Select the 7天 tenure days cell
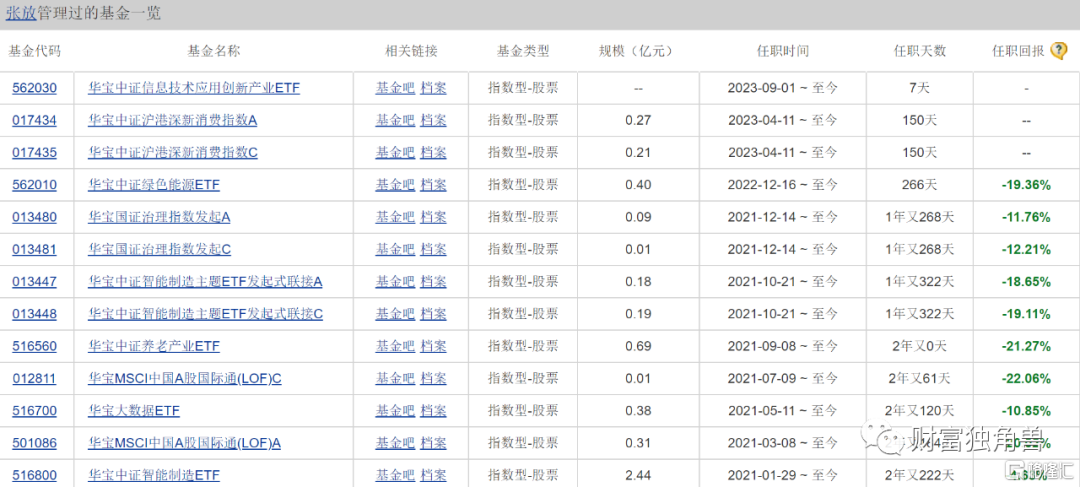Viewport: 1080px width, 487px height. pos(920,88)
